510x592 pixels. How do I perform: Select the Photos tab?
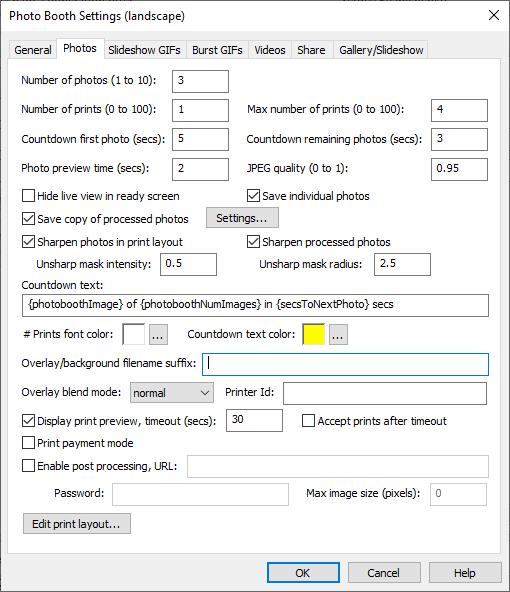[x=80, y=48]
